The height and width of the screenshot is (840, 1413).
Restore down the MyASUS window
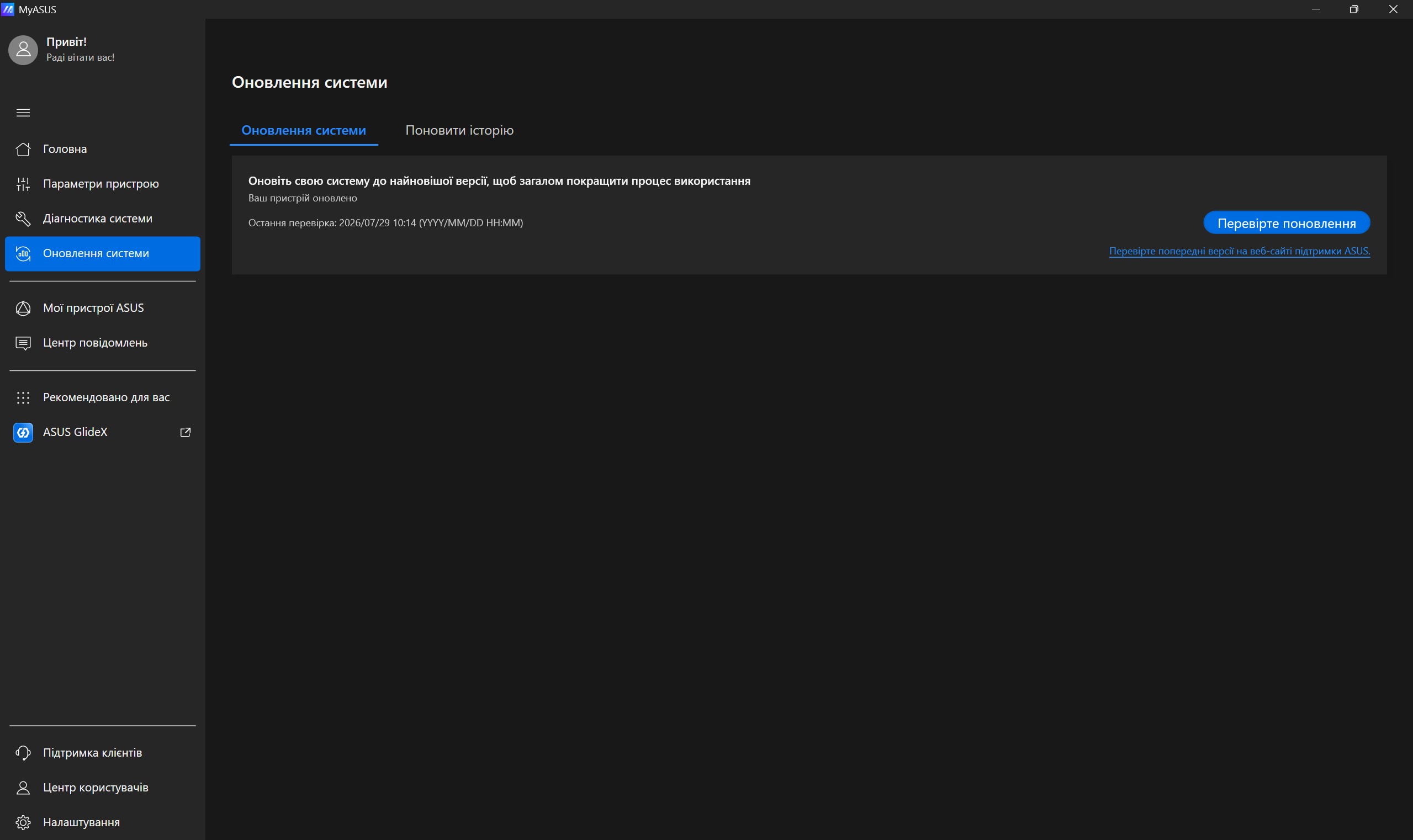coord(1354,9)
